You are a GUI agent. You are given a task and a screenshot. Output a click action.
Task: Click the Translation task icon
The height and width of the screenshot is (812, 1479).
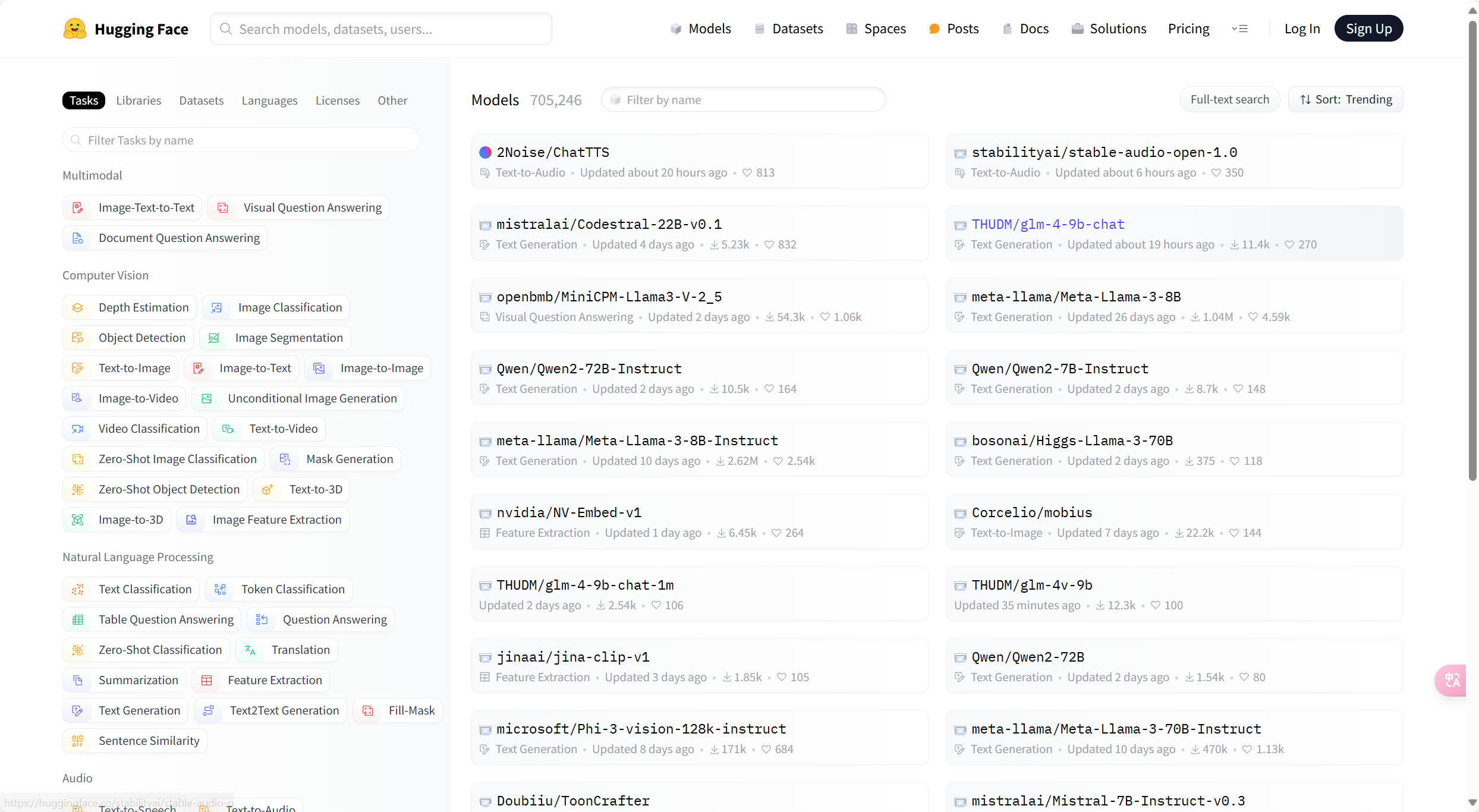[250, 650]
